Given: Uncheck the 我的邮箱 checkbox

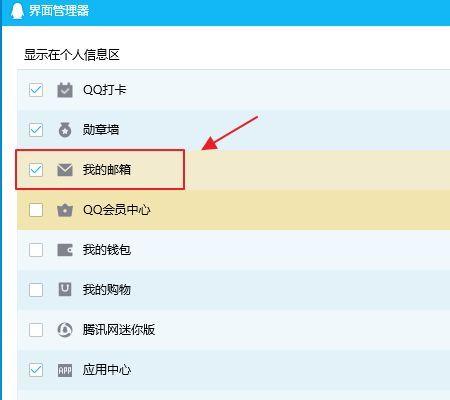Looking at the screenshot, I should 36,170.
